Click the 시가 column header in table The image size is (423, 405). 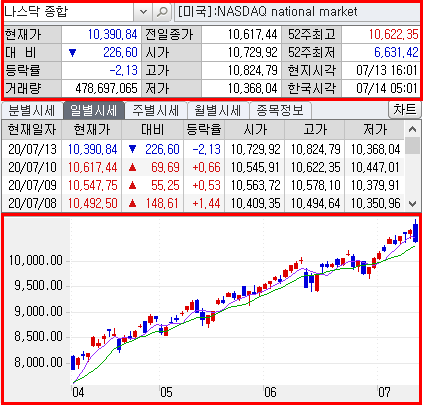255,130
